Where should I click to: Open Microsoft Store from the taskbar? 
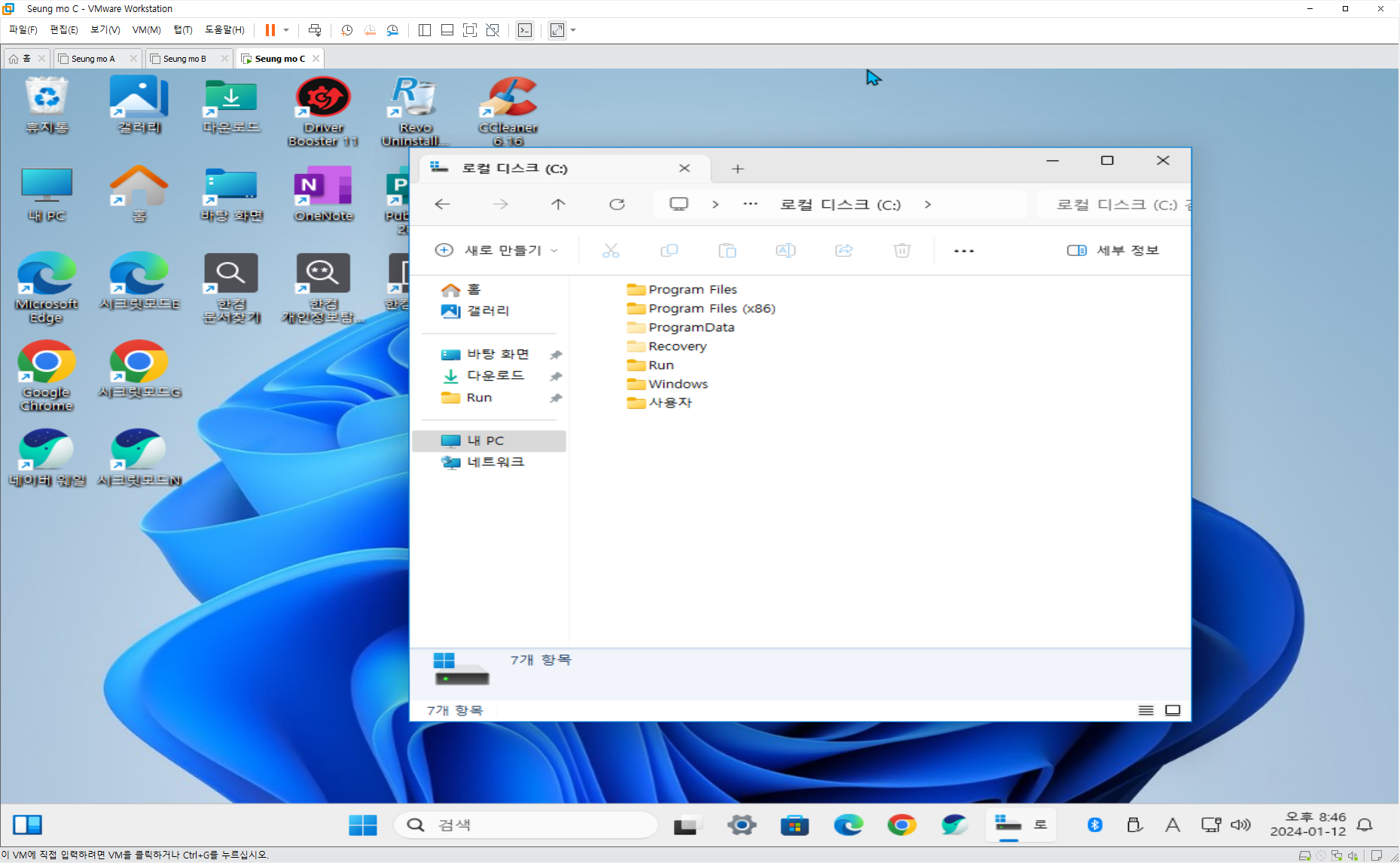795,825
